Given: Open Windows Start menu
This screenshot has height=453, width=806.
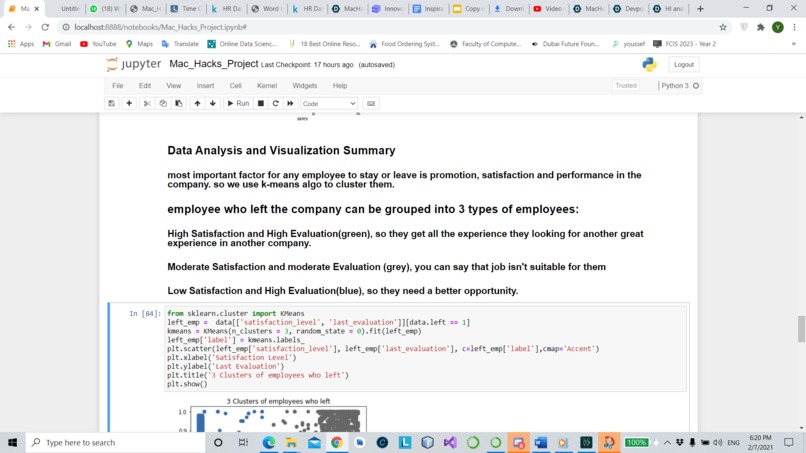Looking at the screenshot, I should tap(12, 442).
